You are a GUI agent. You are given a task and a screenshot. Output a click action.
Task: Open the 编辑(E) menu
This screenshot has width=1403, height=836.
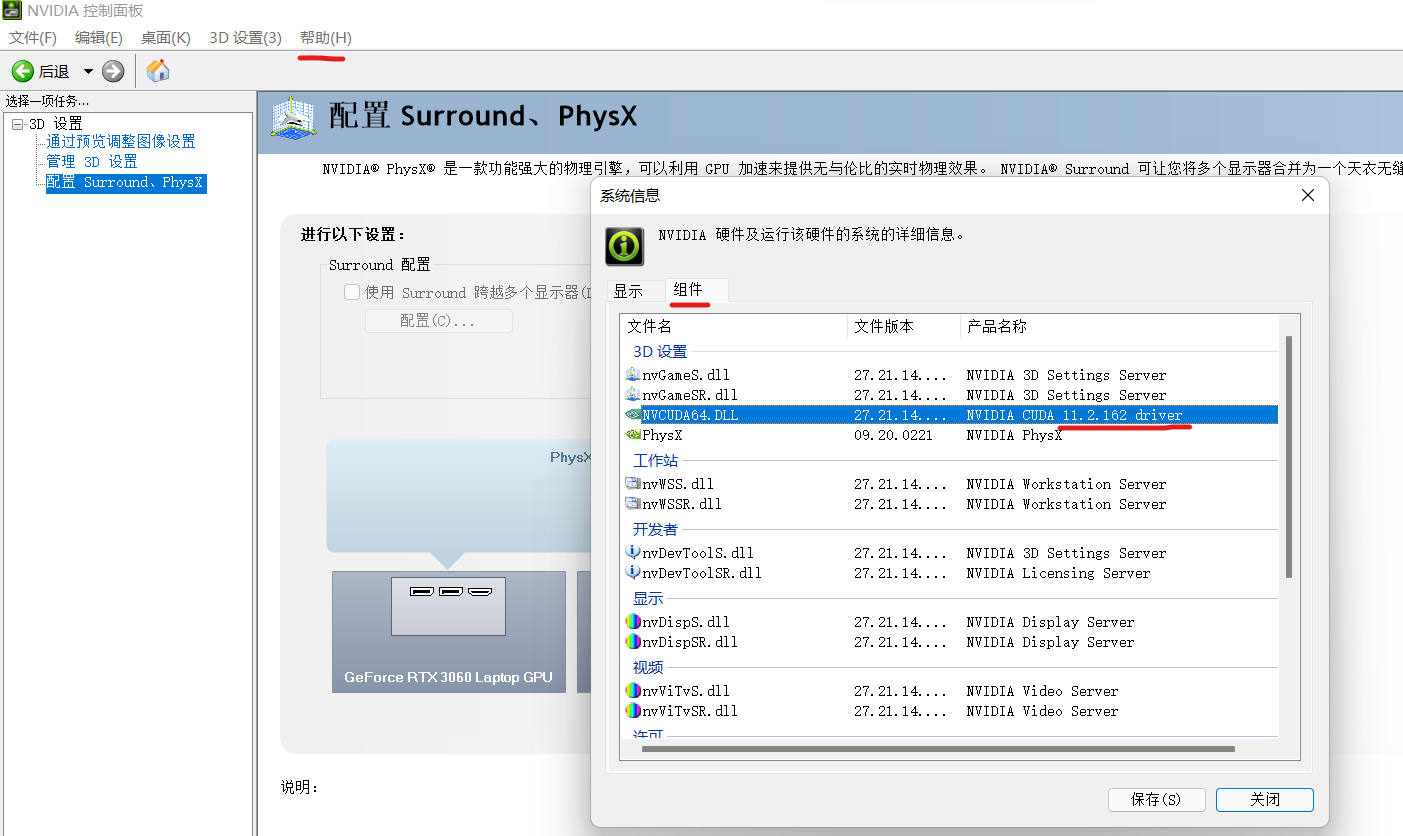(99, 38)
